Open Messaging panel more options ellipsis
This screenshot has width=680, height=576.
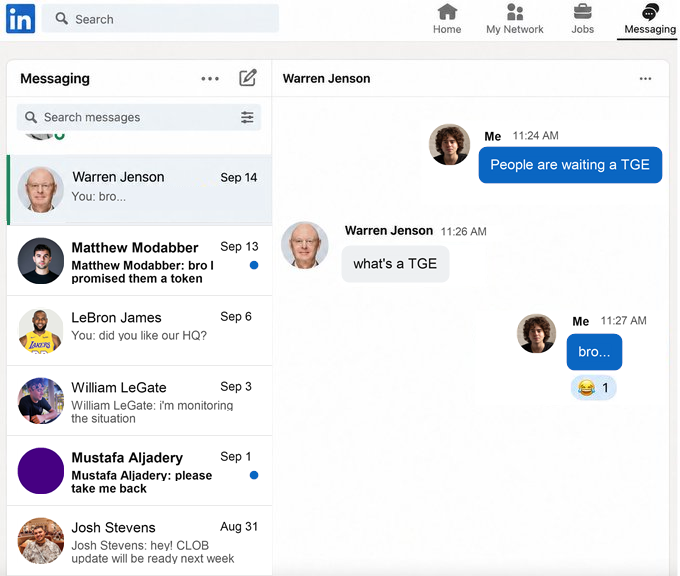pyautogui.click(x=210, y=79)
